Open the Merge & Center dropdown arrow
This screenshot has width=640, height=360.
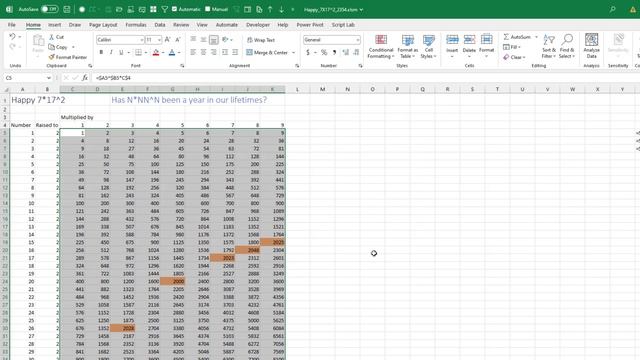(293, 53)
